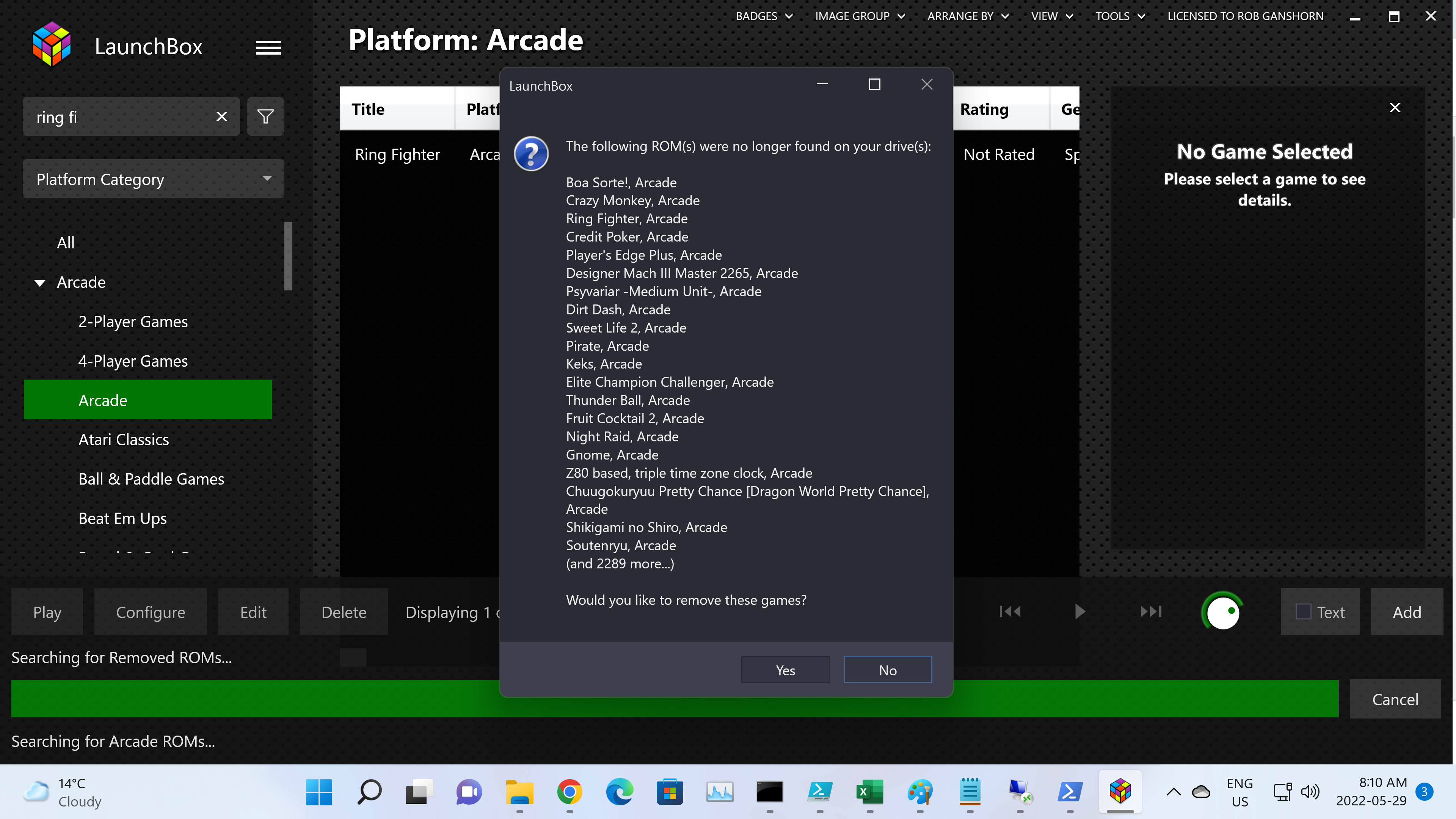Select Beat Em Ups category
The height and width of the screenshot is (819, 1456).
click(x=122, y=518)
